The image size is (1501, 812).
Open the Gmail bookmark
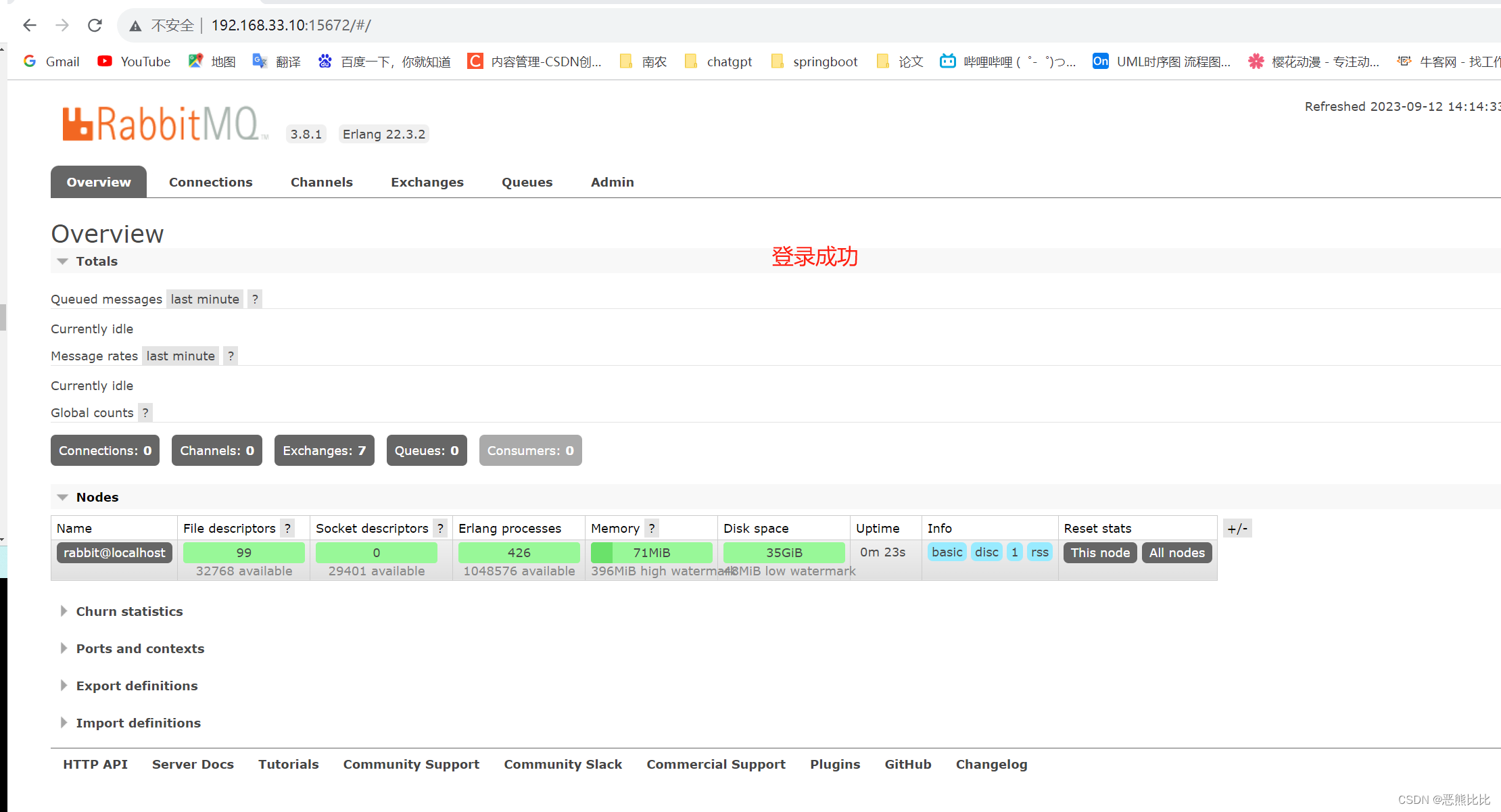click(51, 62)
